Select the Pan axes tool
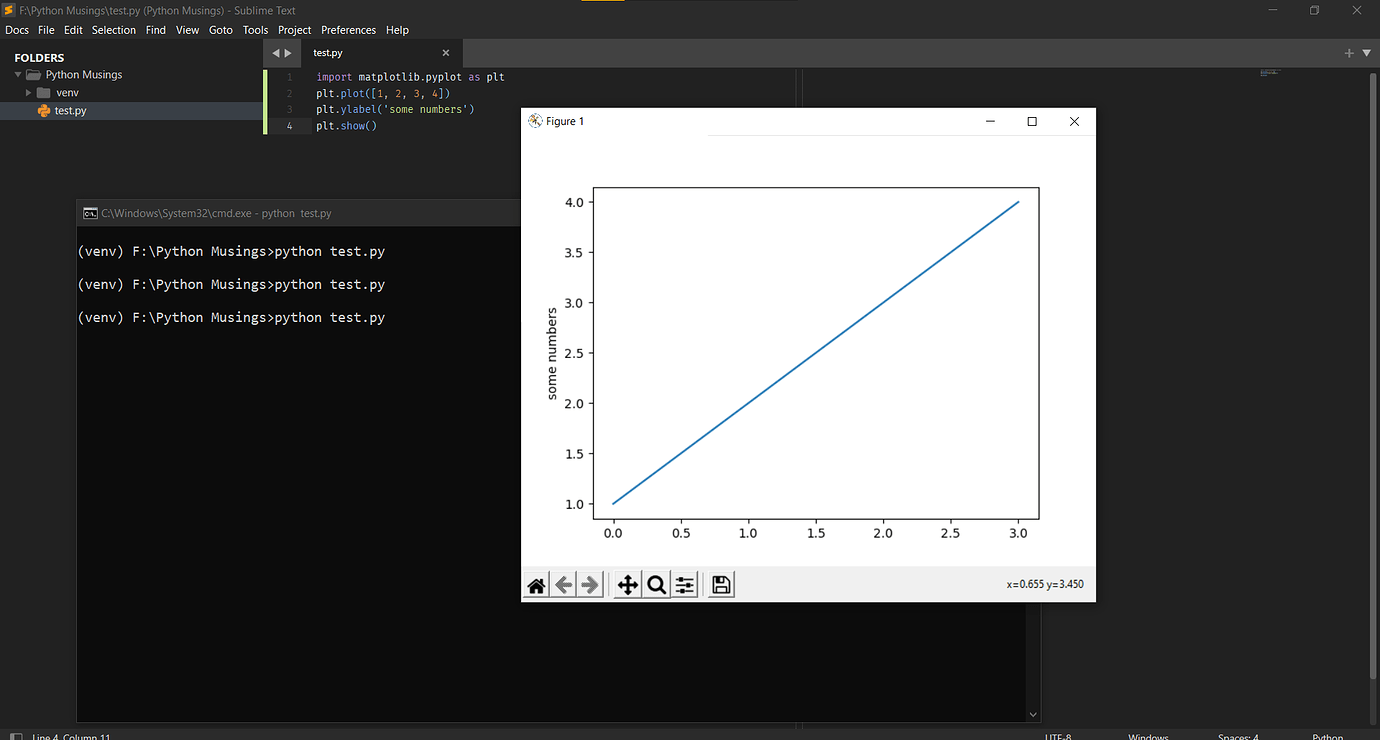Viewport: 1380px width, 740px height. (x=628, y=585)
